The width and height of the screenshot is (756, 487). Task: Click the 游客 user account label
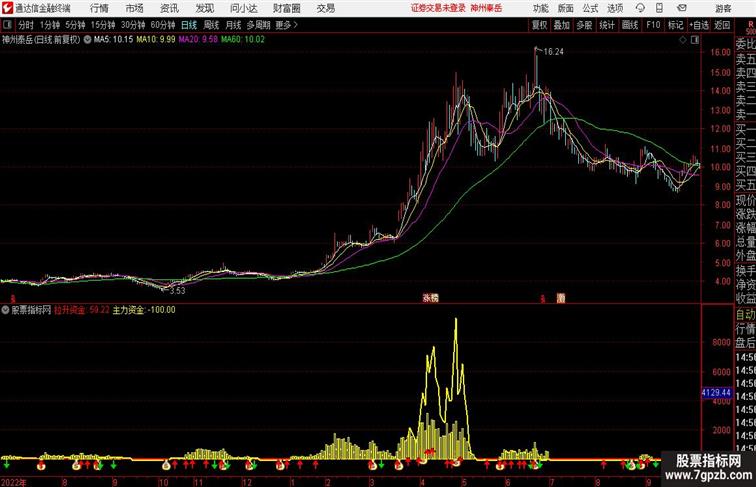pyautogui.click(x=723, y=8)
